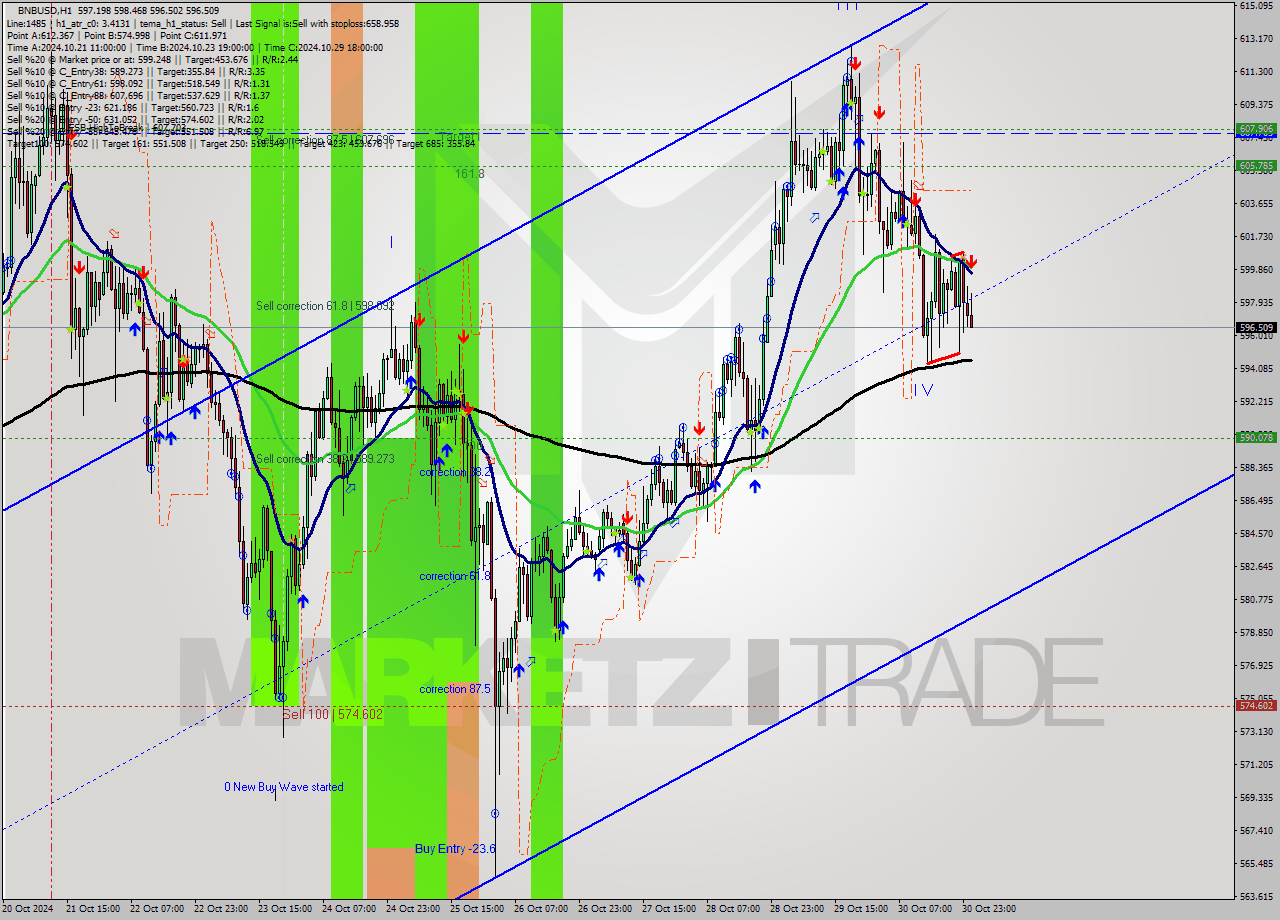Click the '20 Oct 2024' date label
1280x920 pixels.
[27, 909]
